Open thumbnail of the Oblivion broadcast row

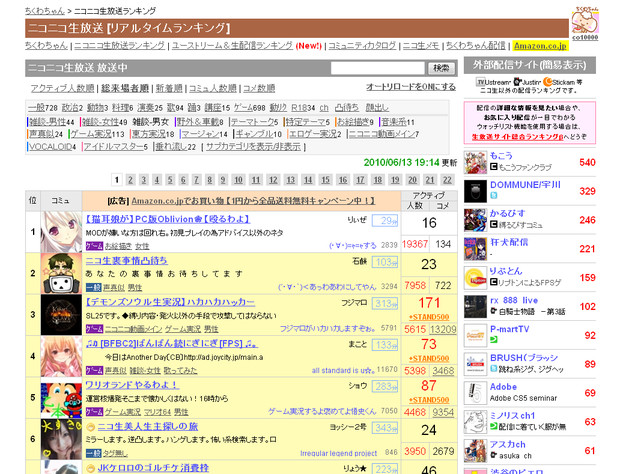coord(61,232)
